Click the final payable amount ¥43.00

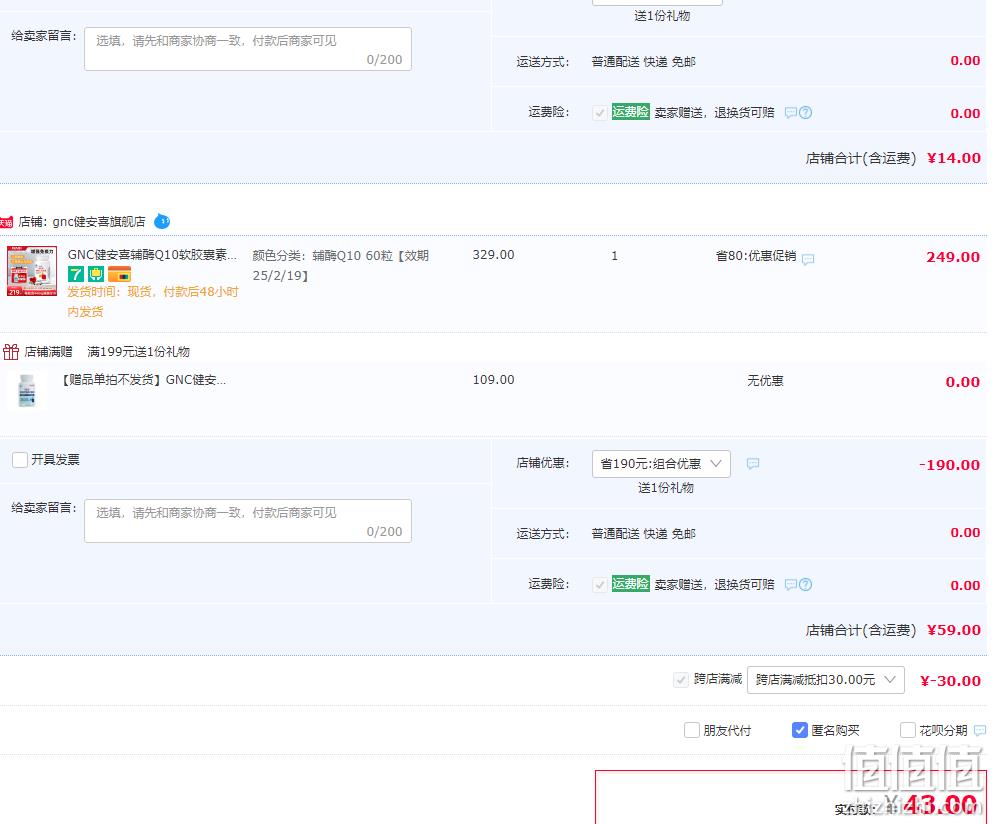pos(931,805)
